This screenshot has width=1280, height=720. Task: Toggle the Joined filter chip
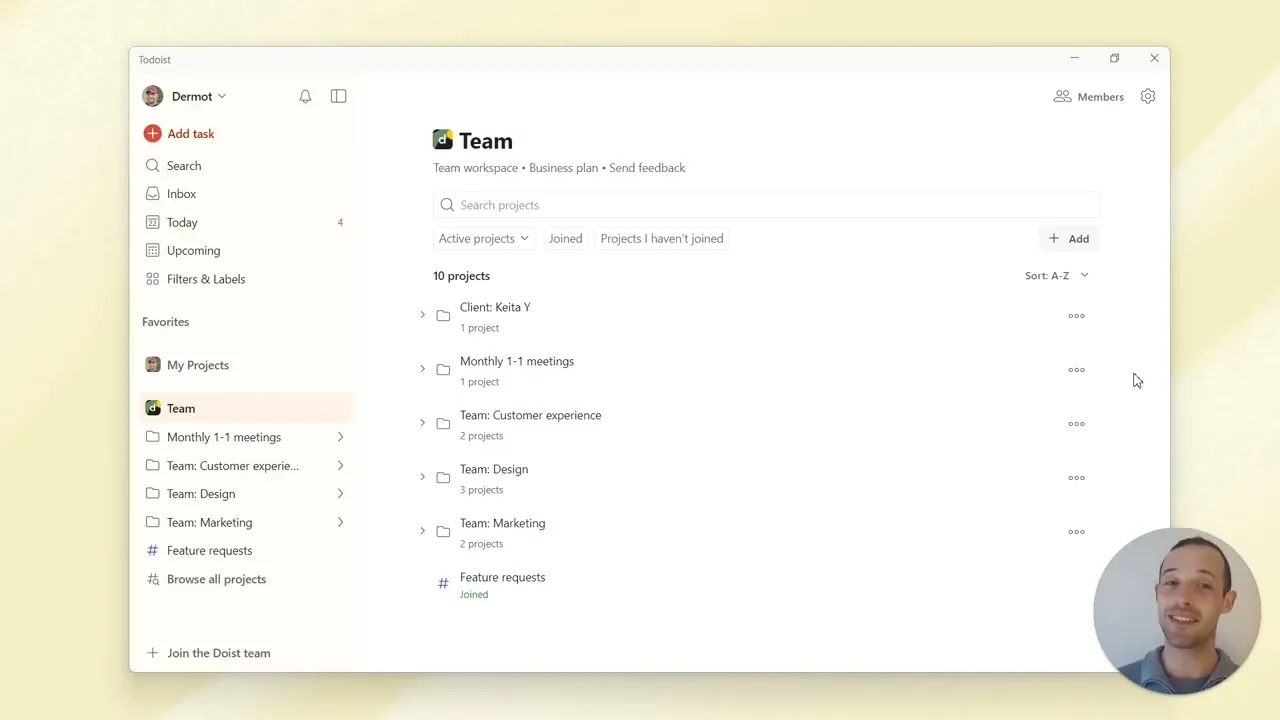click(x=565, y=239)
